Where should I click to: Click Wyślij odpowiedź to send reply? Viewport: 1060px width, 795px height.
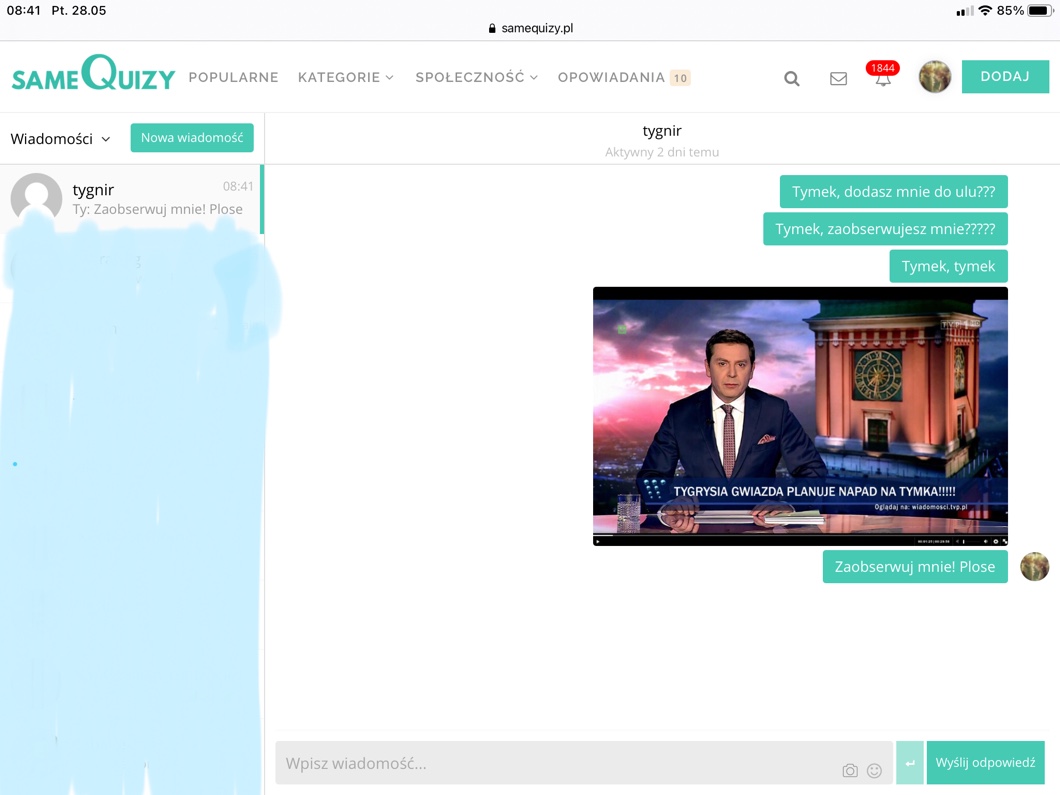click(x=985, y=763)
